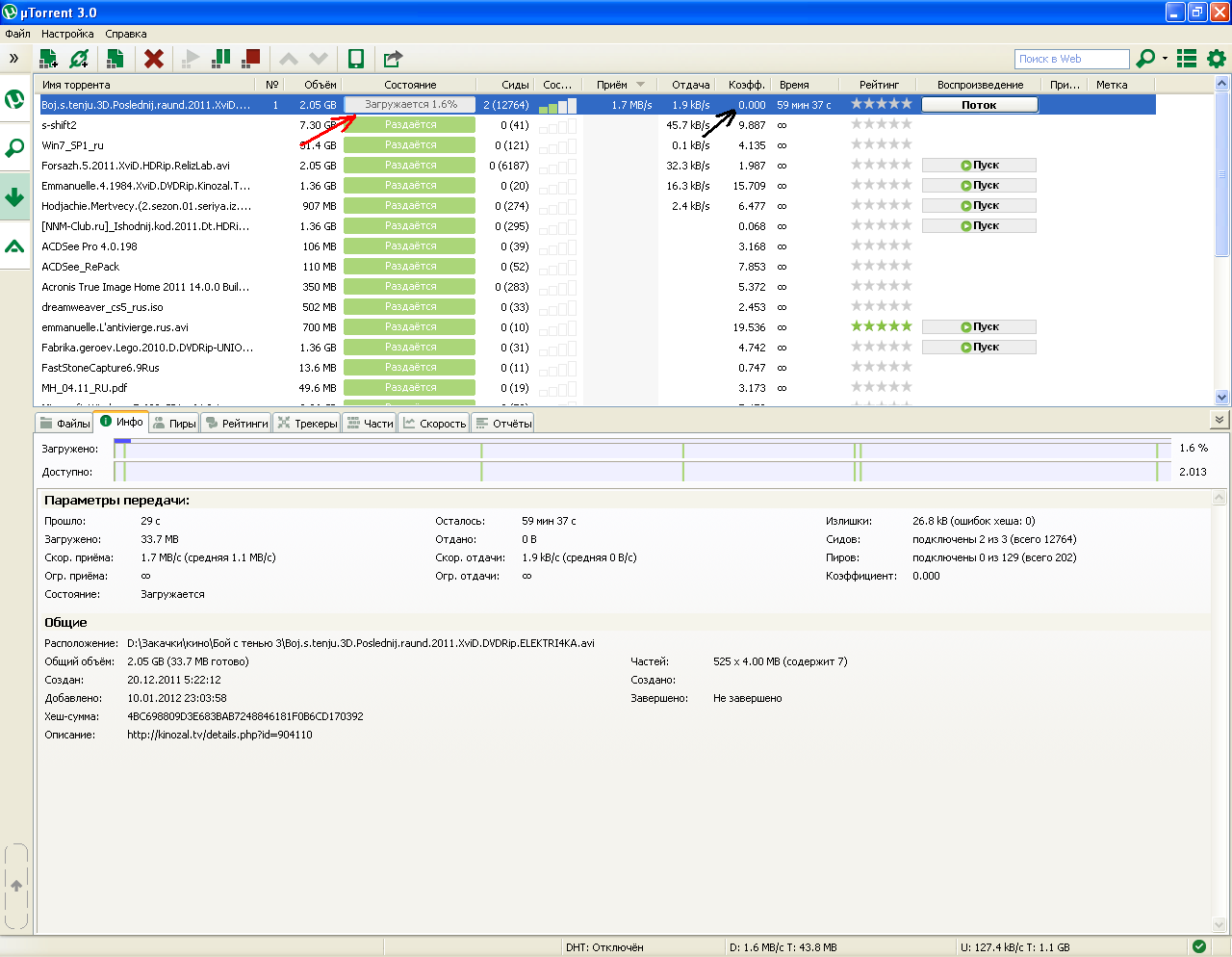Switch to the Трекеры tab
The image size is (1232, 957).
(x=307, y=424)
